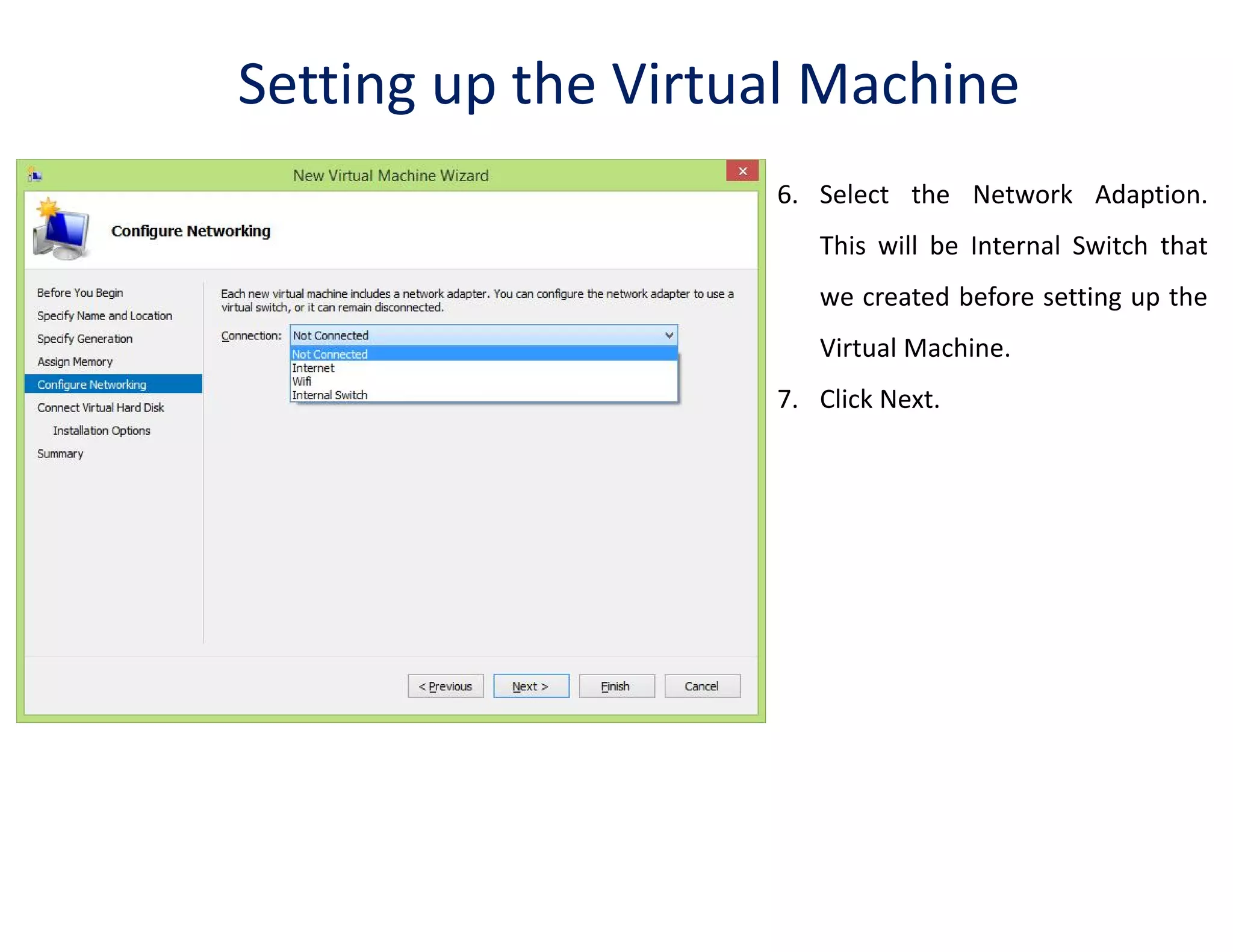Click the Finish button
The width and height of the screenshot is (1233, 952).
616,686
